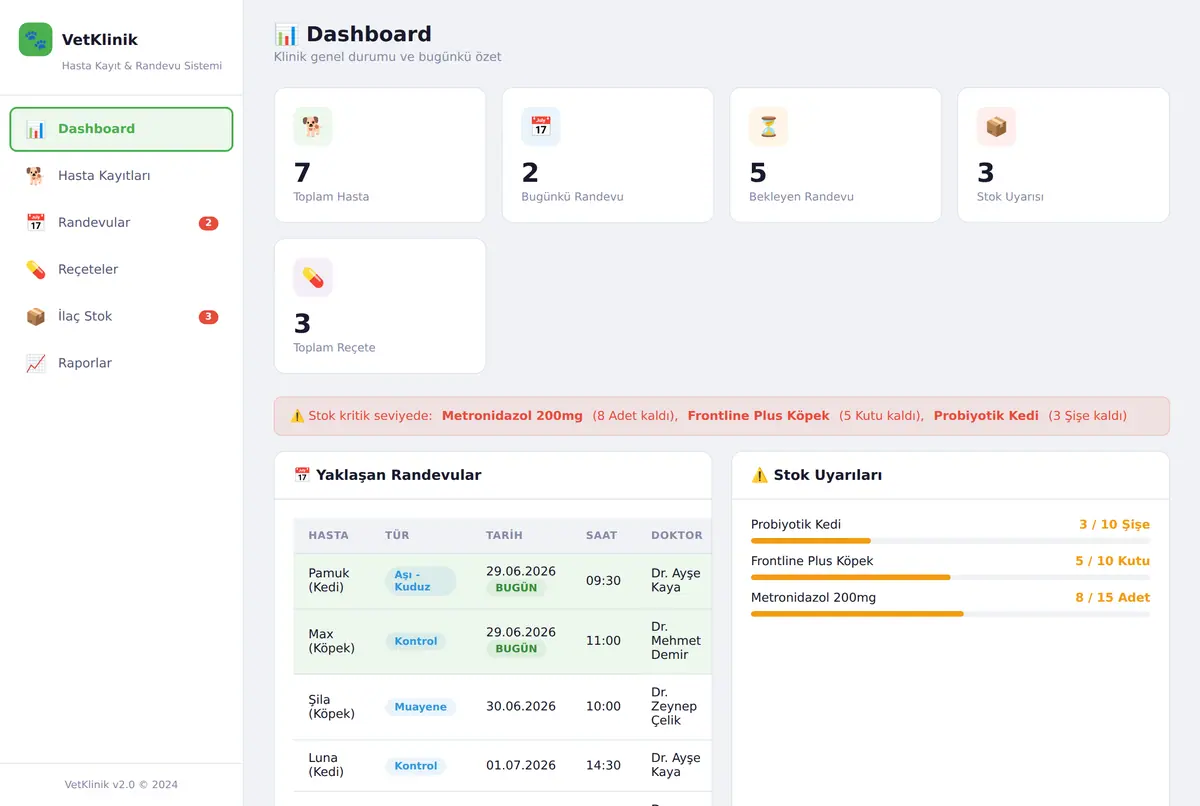Navigate to Reçeteler

point(121,270)
